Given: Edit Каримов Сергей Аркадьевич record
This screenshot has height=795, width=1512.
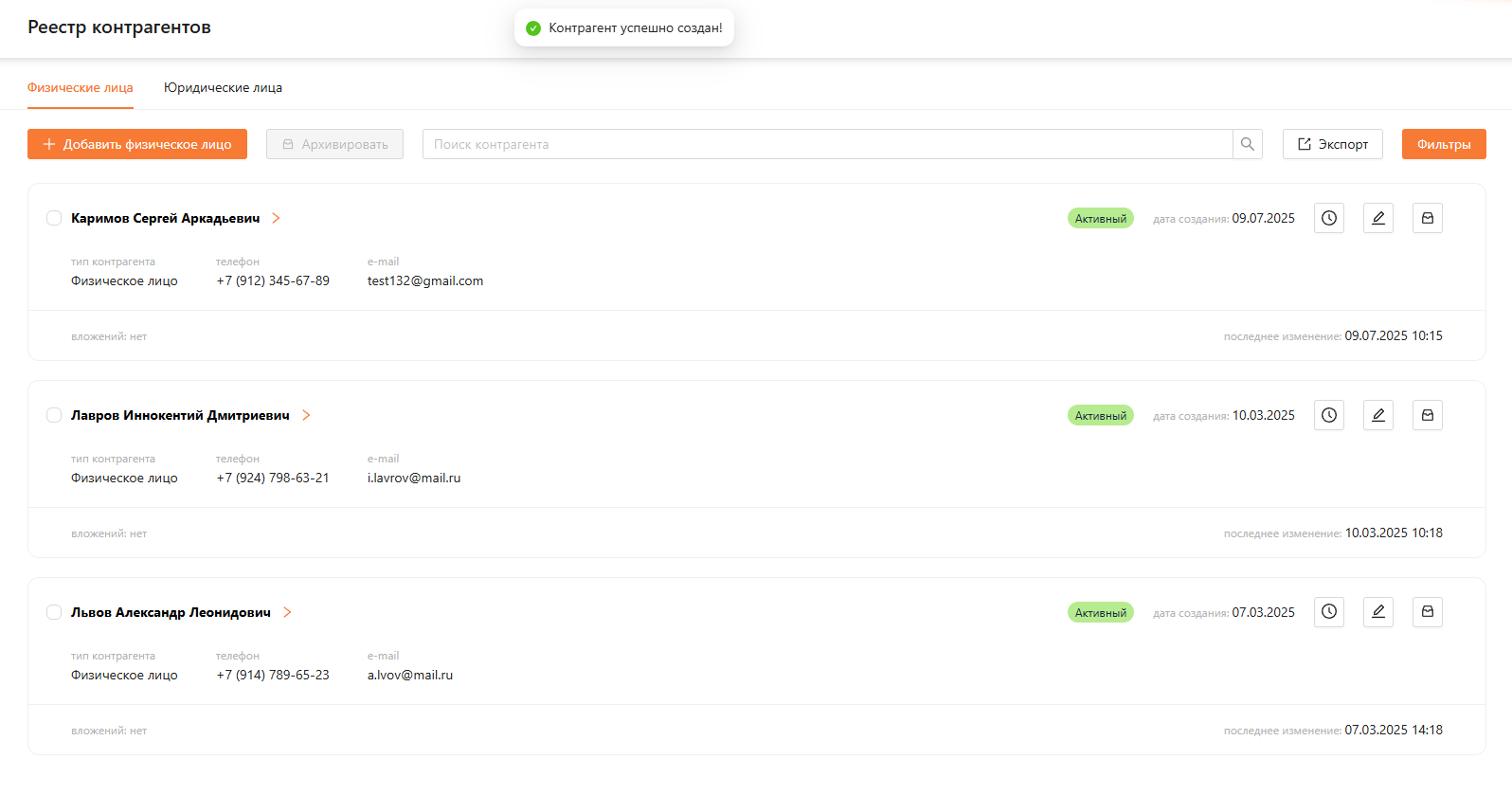Looking at the screenshot, I should 1377,218.
